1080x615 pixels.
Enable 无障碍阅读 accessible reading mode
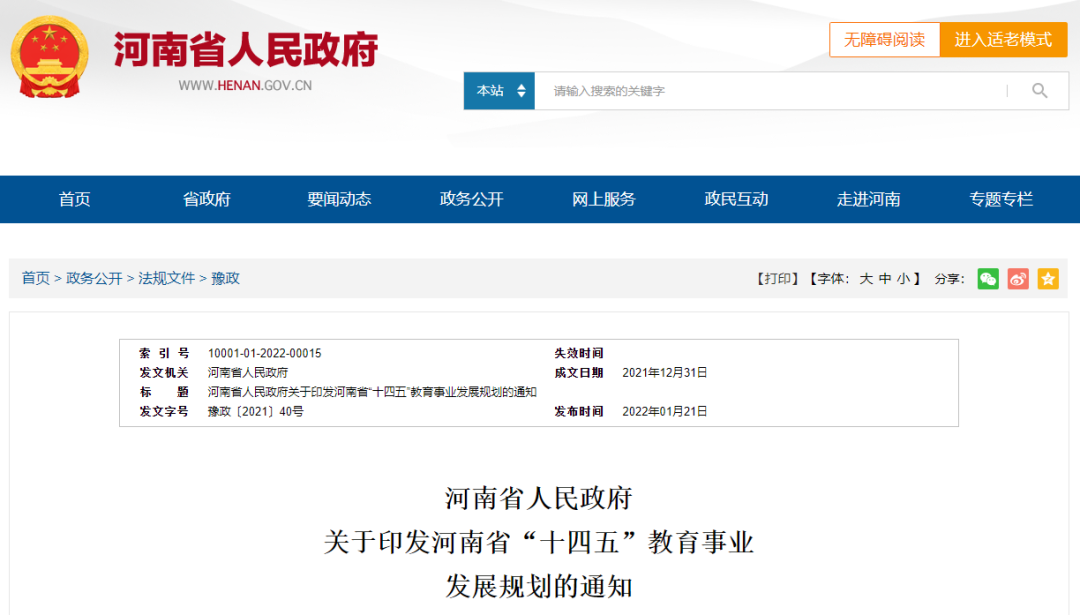(x=885, y=40)
